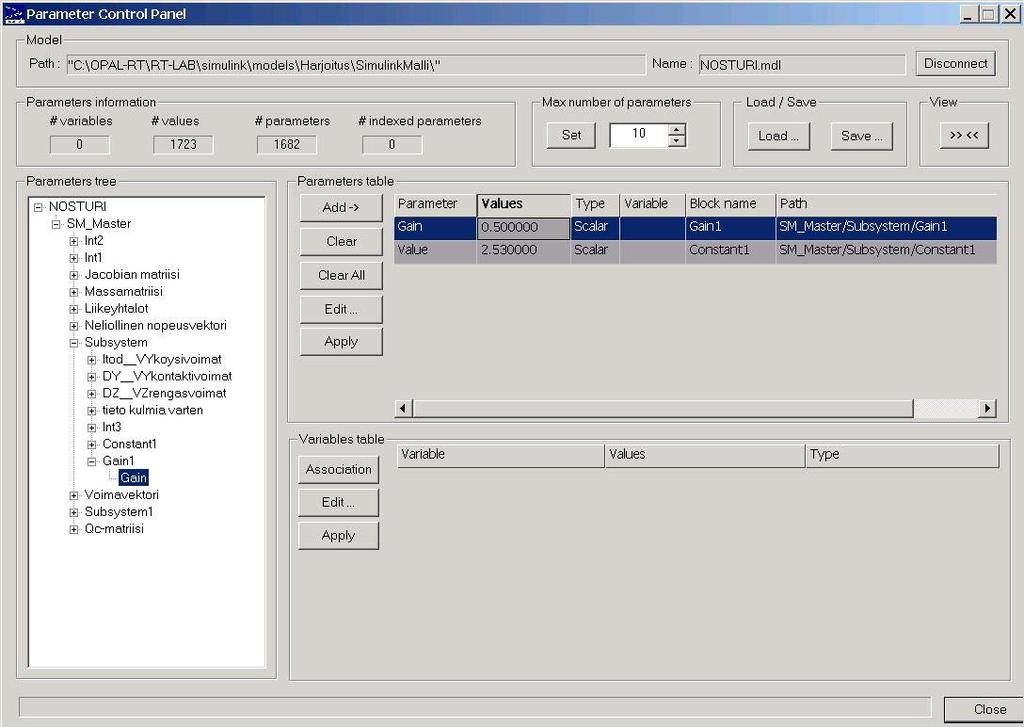The height and width of the screenshot is (727, 1024).
Task: Click Apply in Parameters table
Action: coord(341,342)
